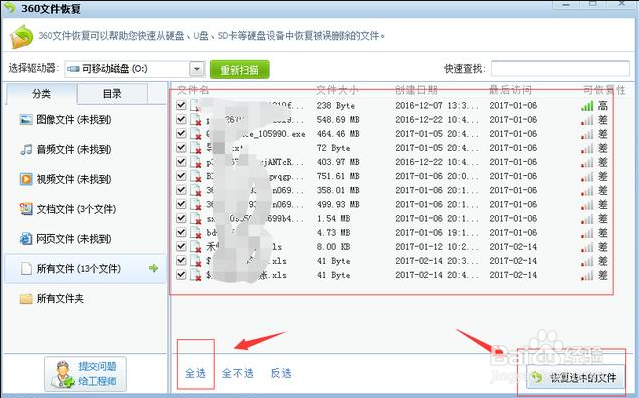Uncheck the 4.73 MB file checkbox
The height and width of the screenshot is (398, 639).
(x=181, y=232)
